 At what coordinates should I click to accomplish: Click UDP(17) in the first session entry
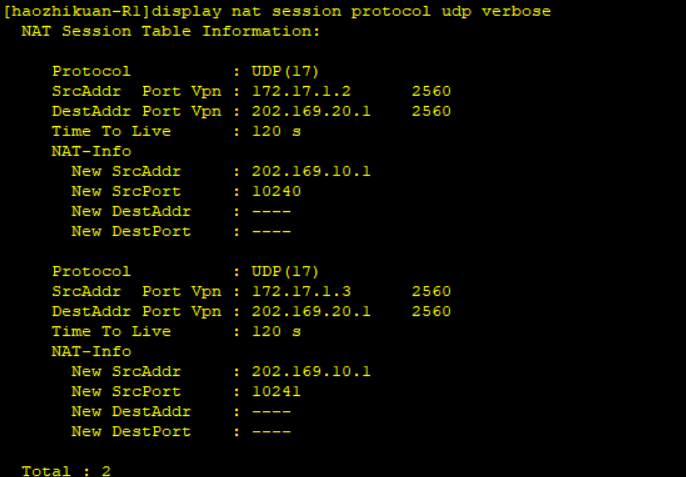pyautogui.click(x=285, y=71)
